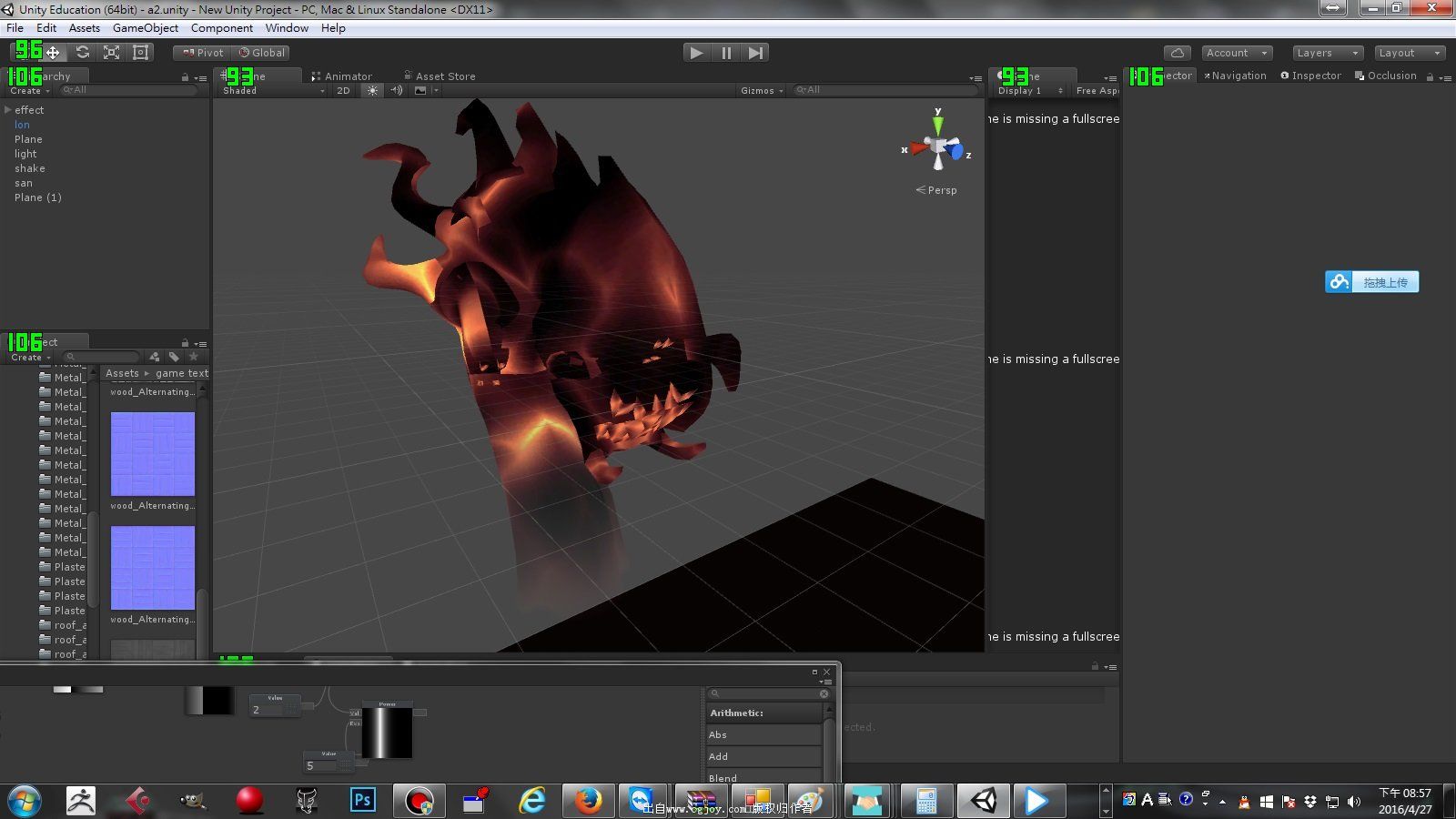
Task: Open the Window menu
Action: click(287, 28)
